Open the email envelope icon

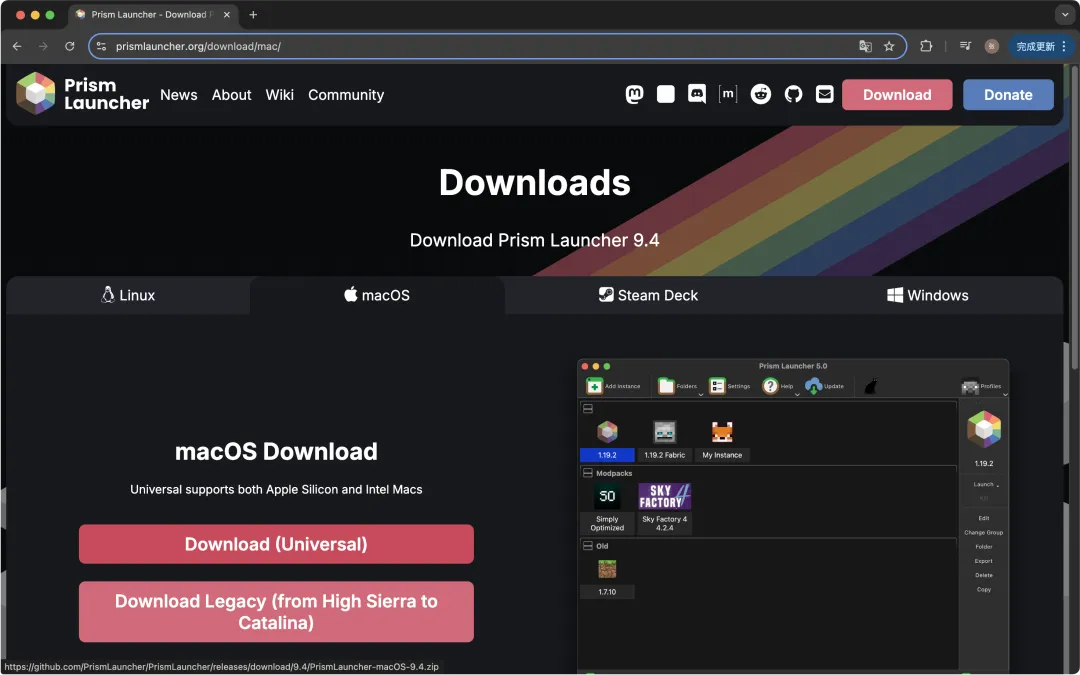pos(824,94)
